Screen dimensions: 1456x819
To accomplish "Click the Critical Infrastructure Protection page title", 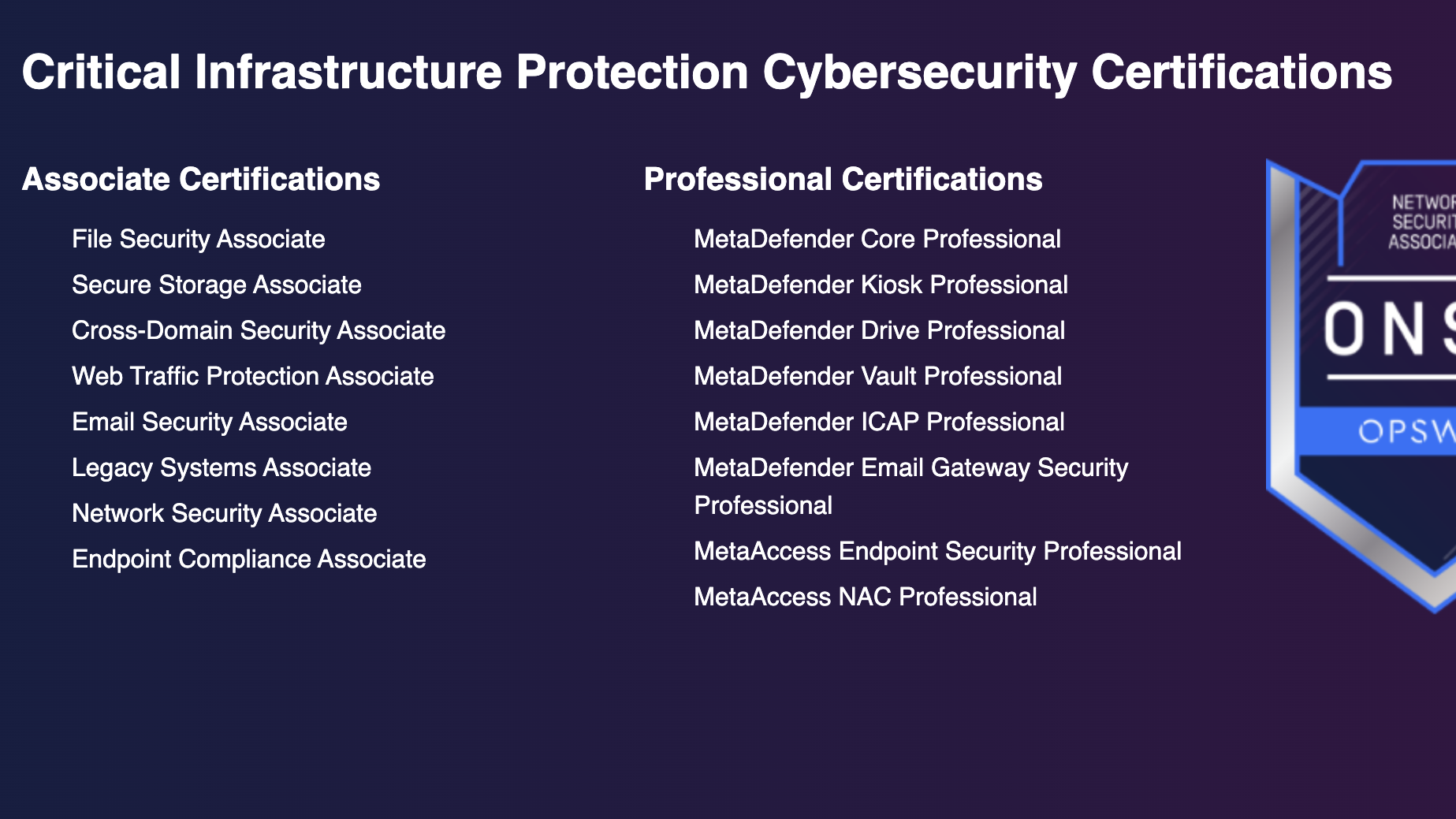I will (706, 73).
